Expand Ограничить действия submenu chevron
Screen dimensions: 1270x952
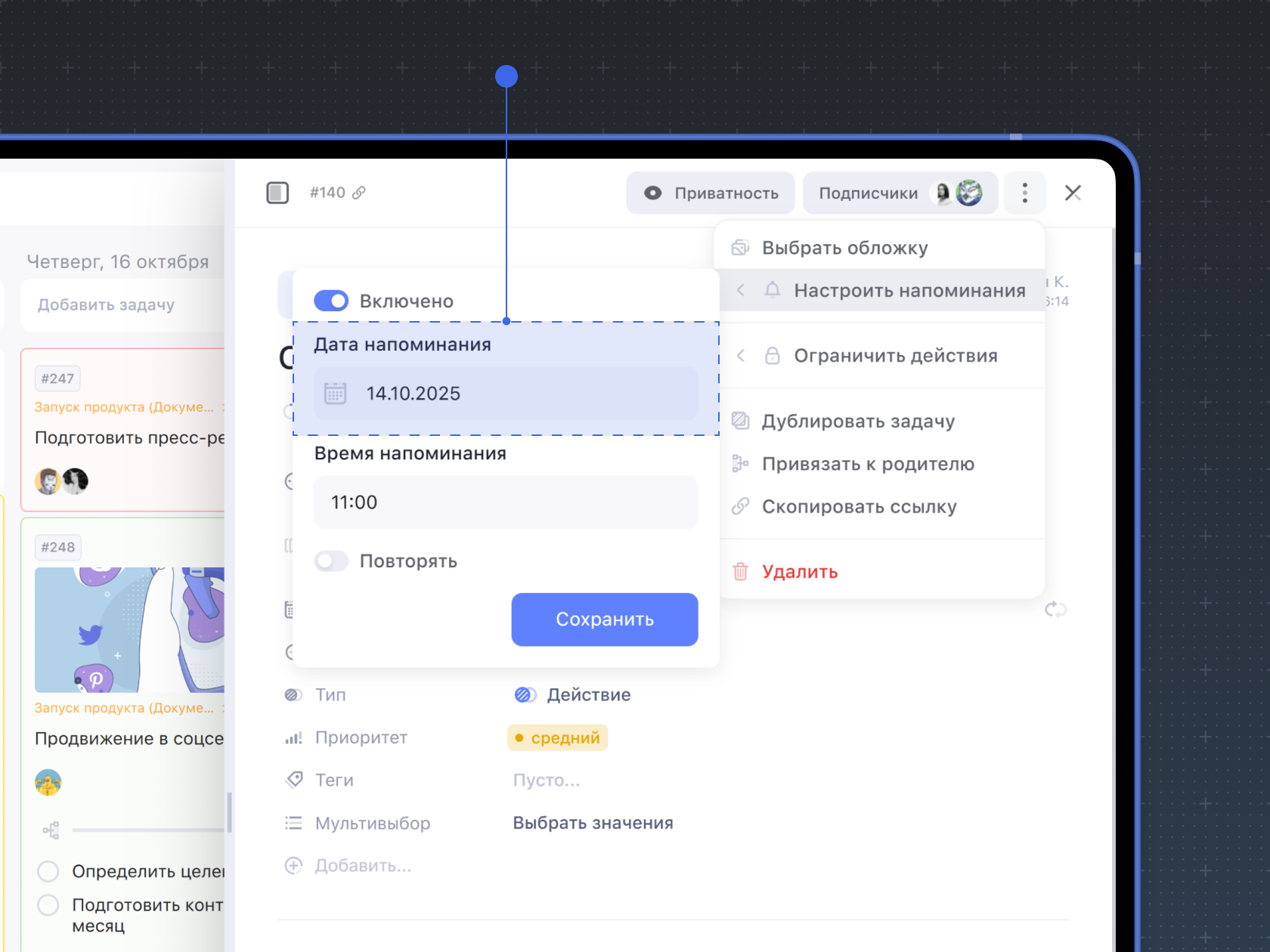[741, 356]
